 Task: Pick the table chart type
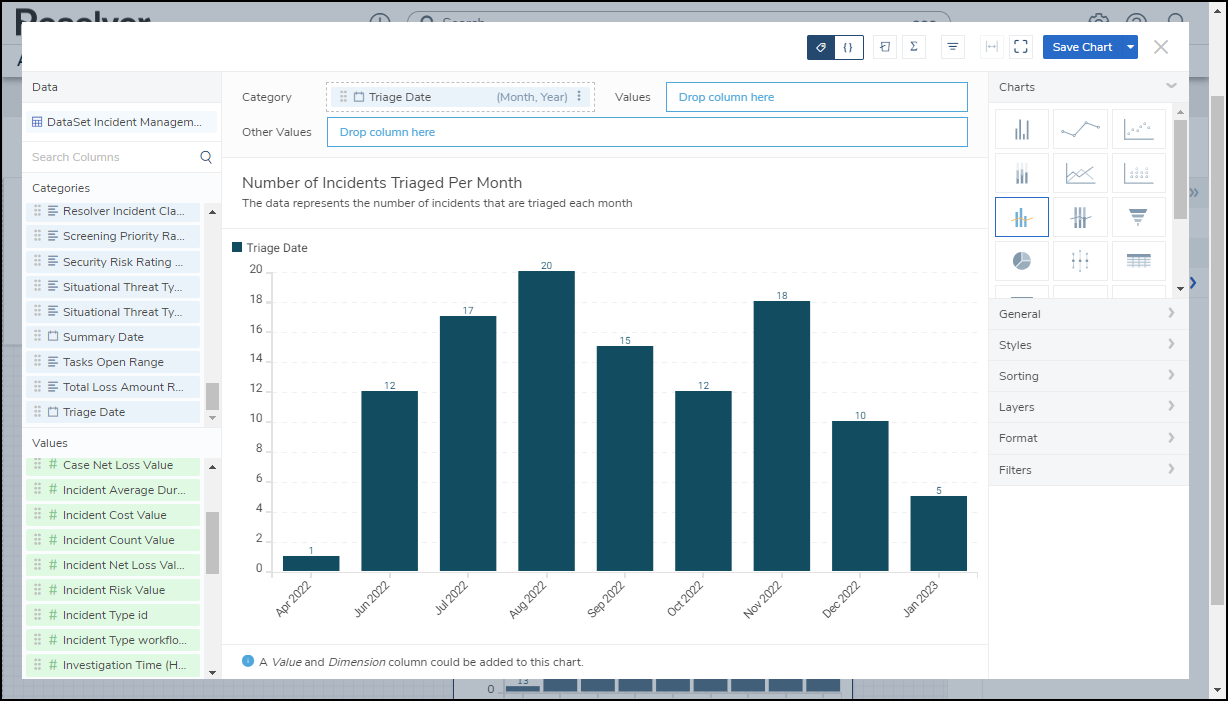(x=1138, y=260)
